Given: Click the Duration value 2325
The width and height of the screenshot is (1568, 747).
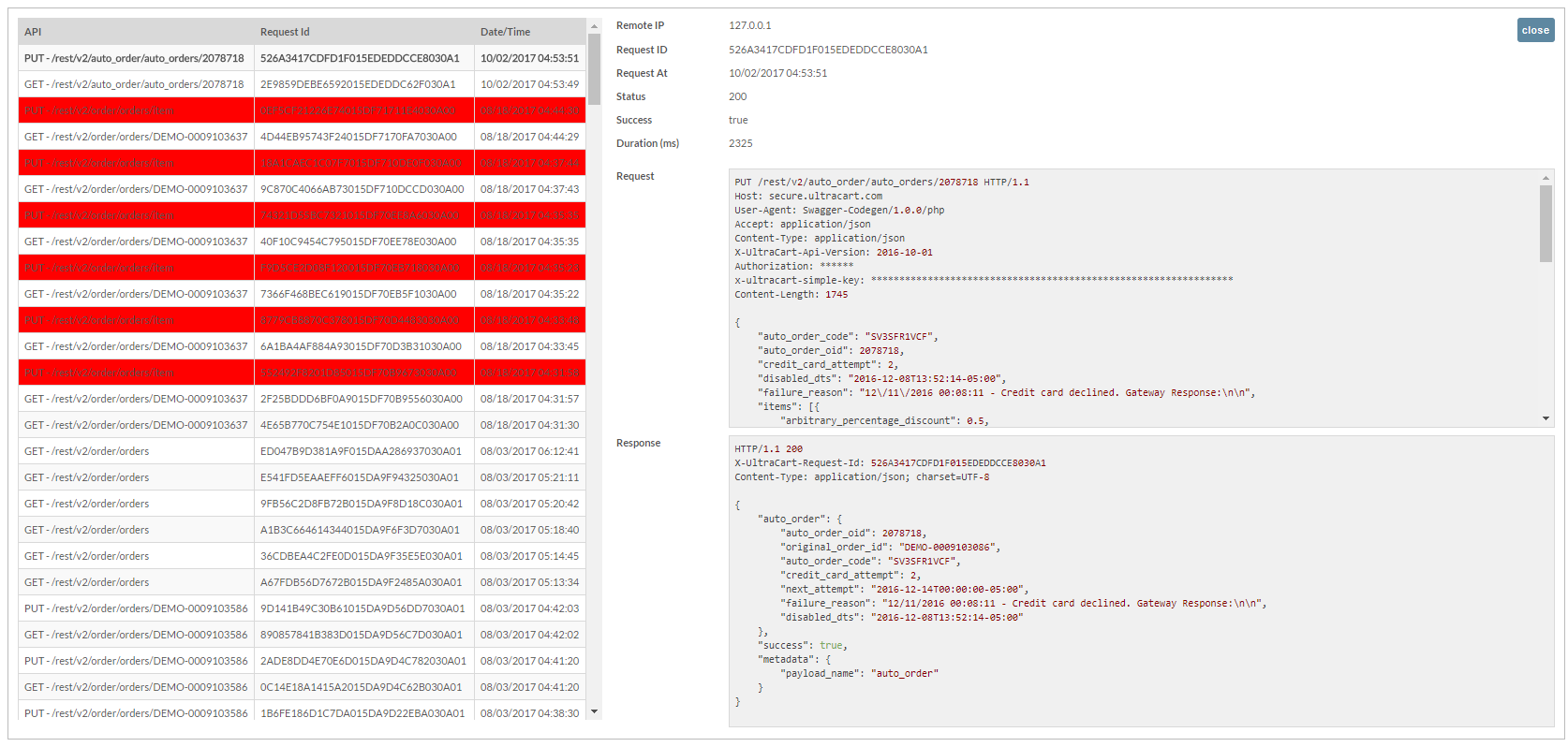Looking at the screenshot, I should (x=741, y=143).
